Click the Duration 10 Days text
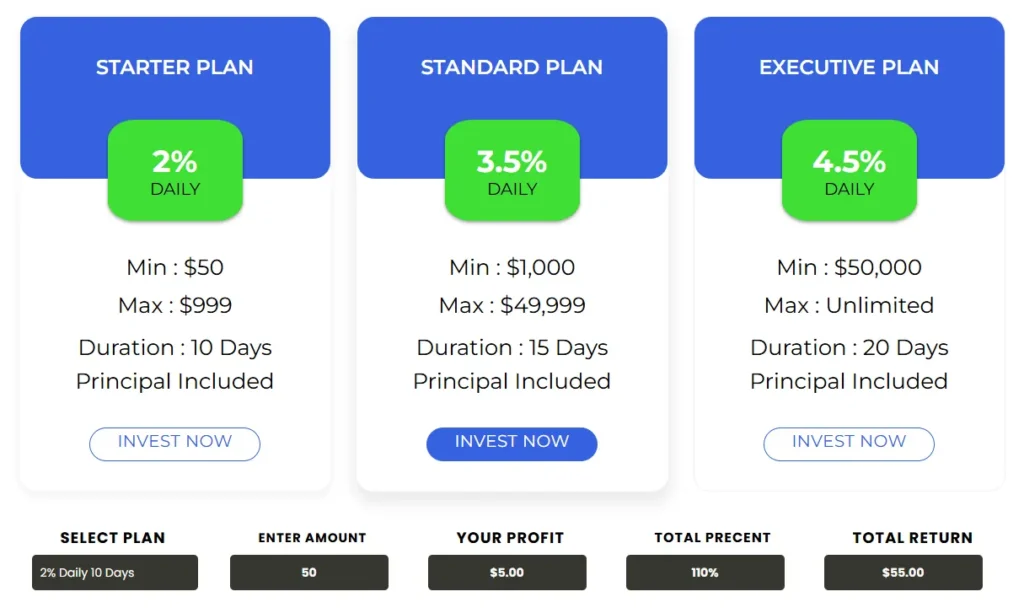 pos(175,348)
